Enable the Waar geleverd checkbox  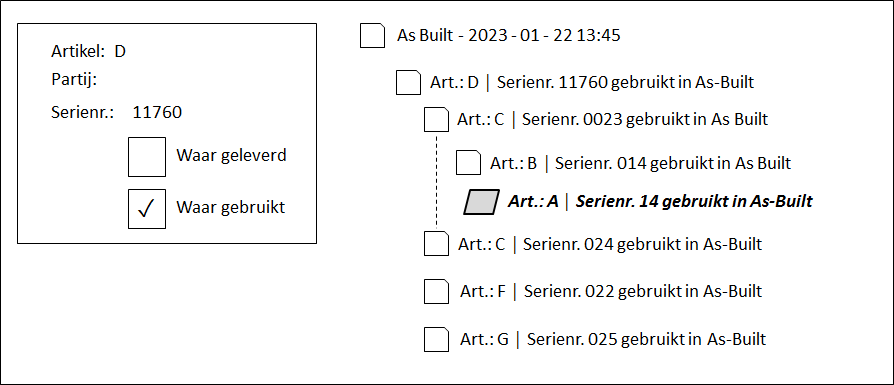(x=147, y=157)
